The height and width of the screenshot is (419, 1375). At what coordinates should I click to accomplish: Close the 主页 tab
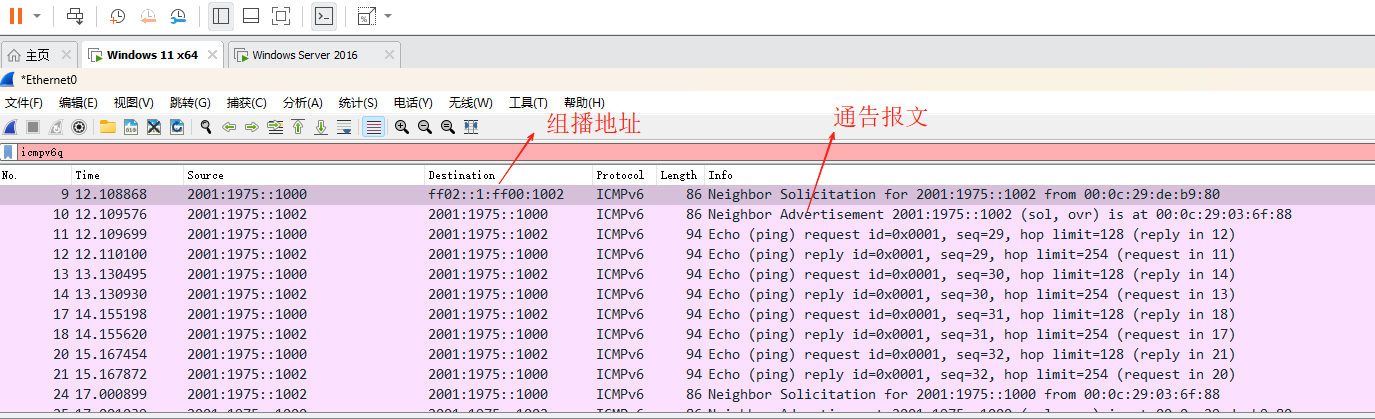tap(67, 55)
